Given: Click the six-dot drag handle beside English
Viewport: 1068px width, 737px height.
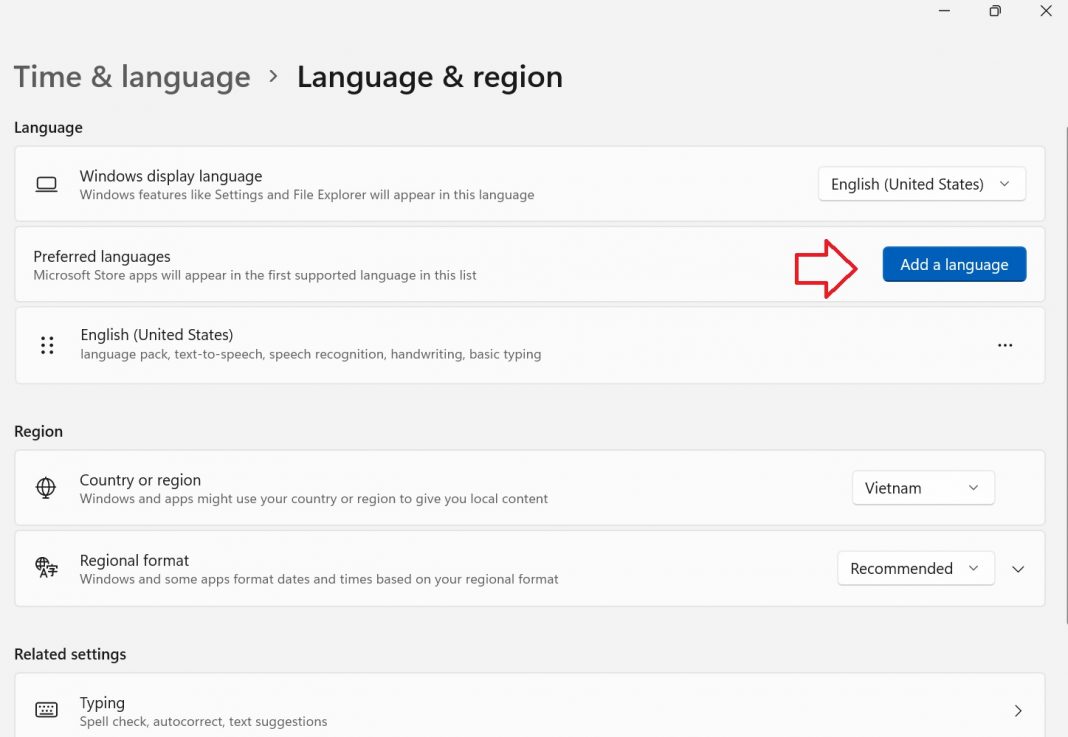Looking at the screenshot, I should (x=47, y=345).
